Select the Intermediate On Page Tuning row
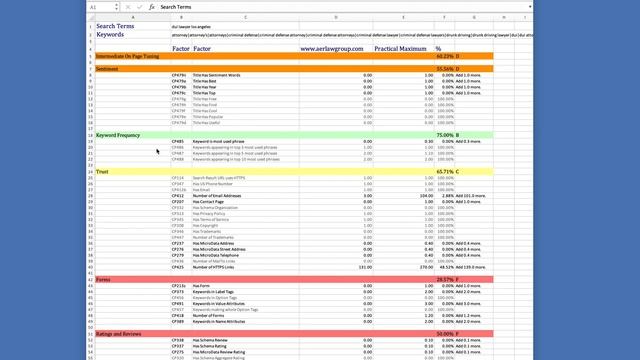640x360 pixels. pos(294,56)
